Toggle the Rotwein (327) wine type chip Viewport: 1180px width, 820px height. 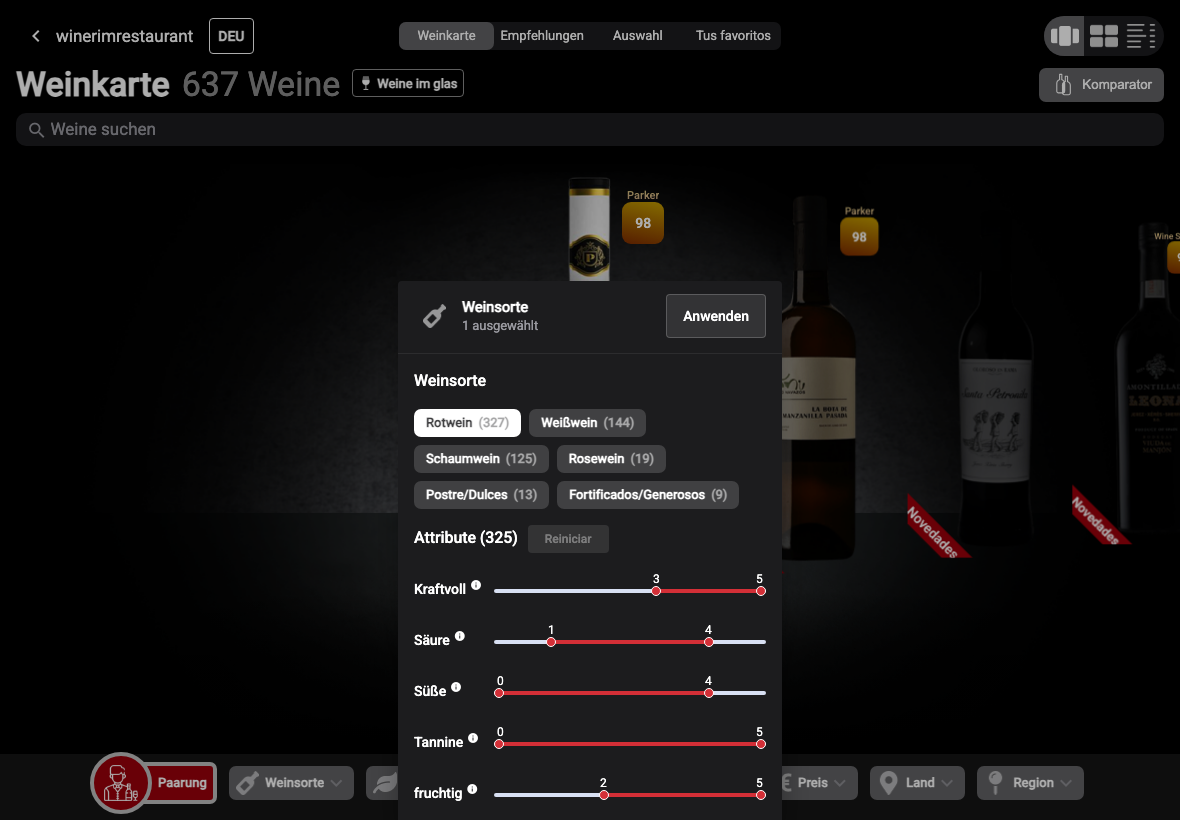[x=467, y=423]
